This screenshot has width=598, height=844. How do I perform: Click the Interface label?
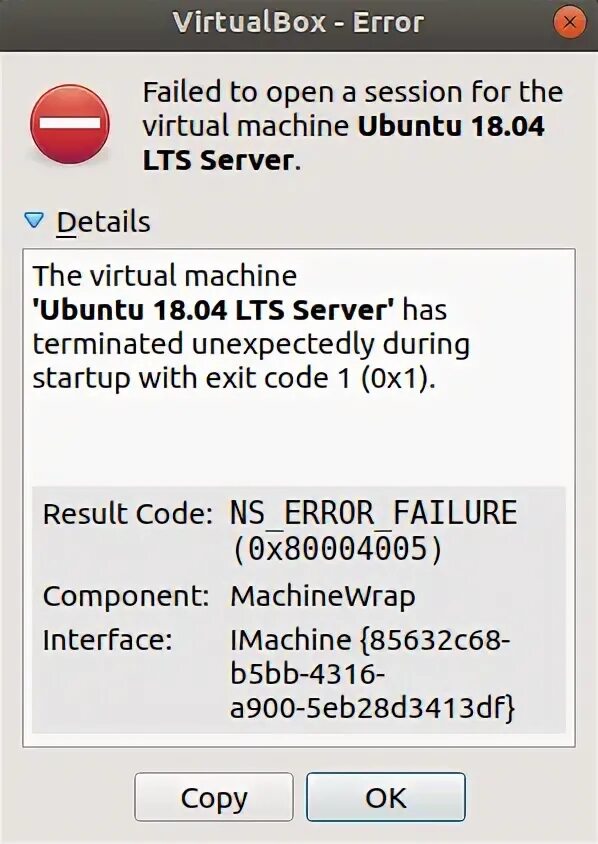(x=107, y=640)
